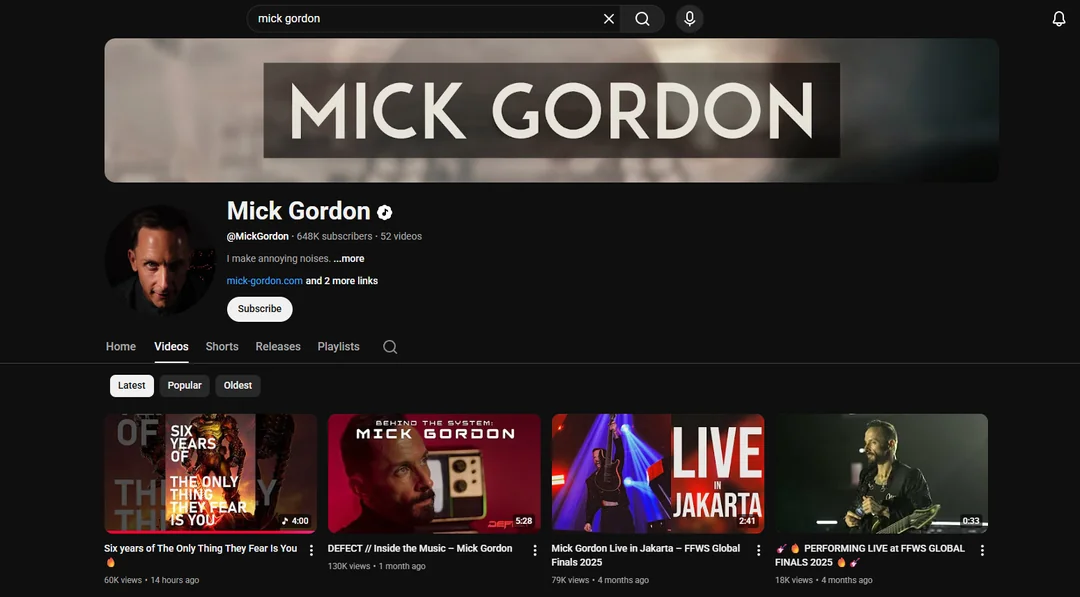This screenshot has width=1080, height=597.
Task: Expand 'and 2 more links'
Action: (x=342, y=281)
